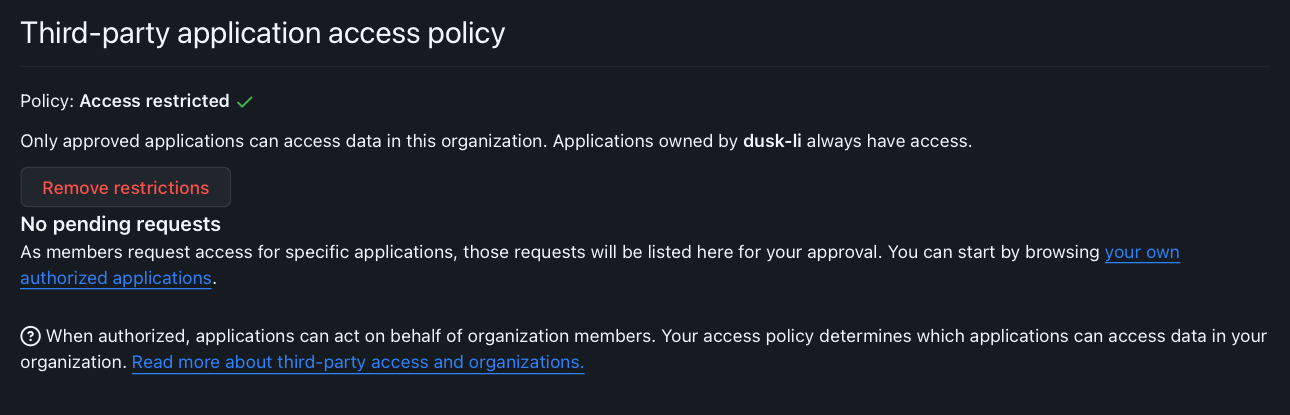Click the bold 'Access restricted' policy status
The width and height of the screenshot is (1290, 415).
(x=154, y=101)
